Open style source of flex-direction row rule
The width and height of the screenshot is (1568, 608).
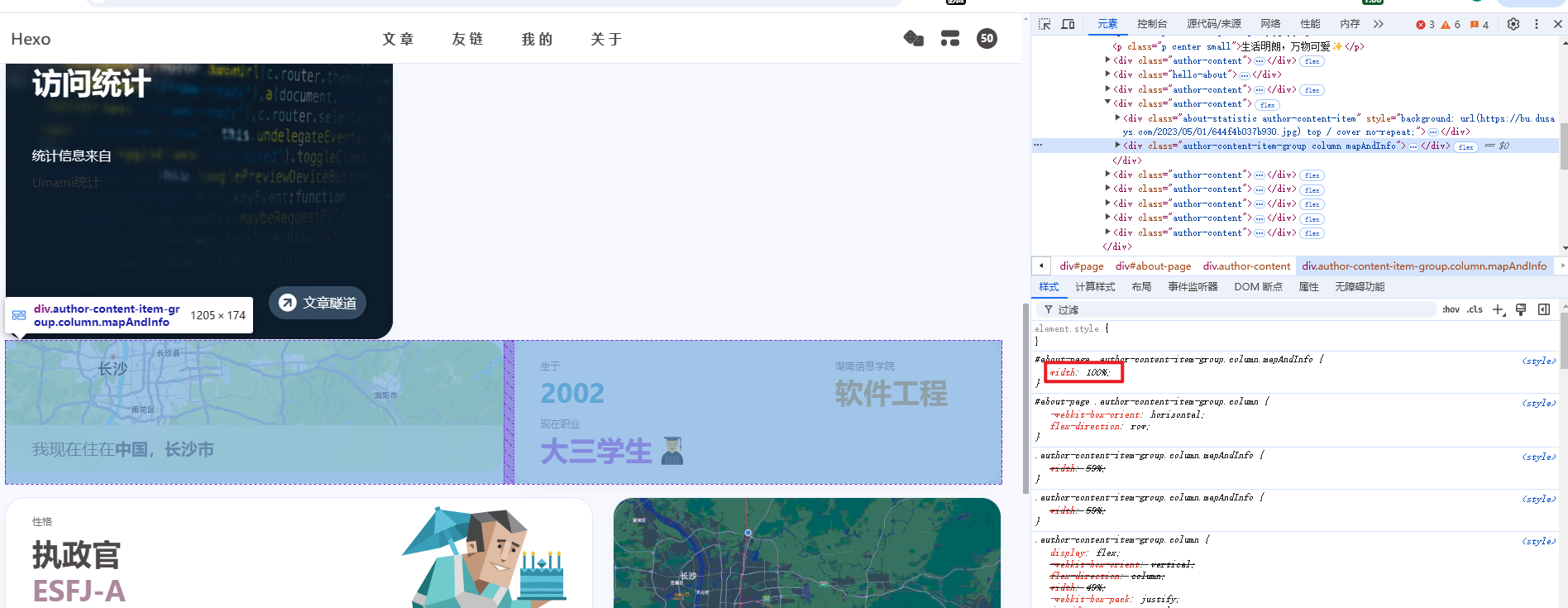1538,403
